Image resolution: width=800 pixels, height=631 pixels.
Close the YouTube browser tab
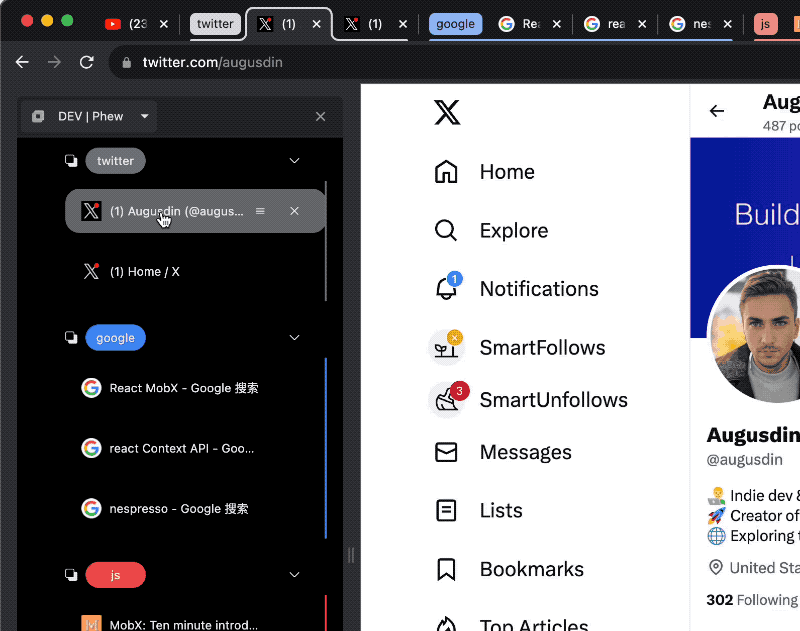[x=164, y=24]
